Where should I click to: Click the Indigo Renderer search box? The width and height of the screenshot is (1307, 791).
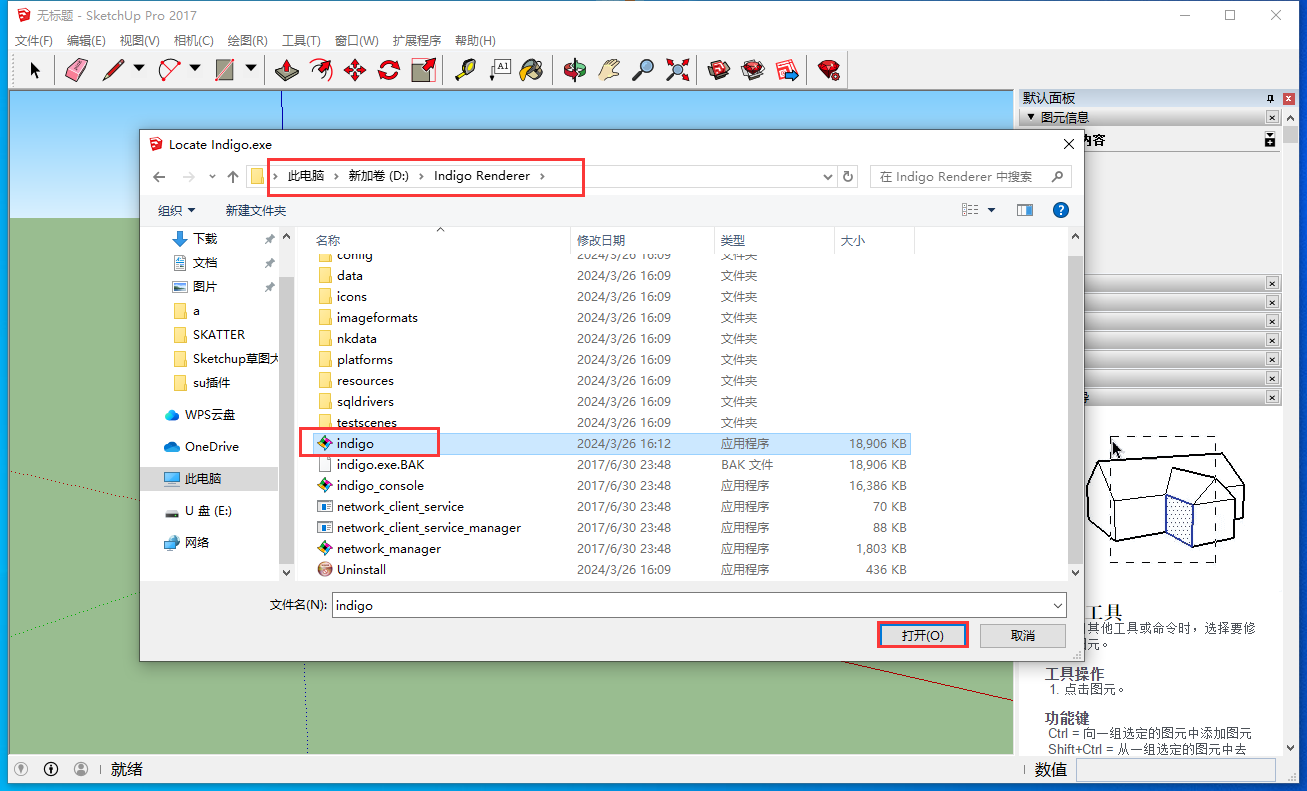971,177
